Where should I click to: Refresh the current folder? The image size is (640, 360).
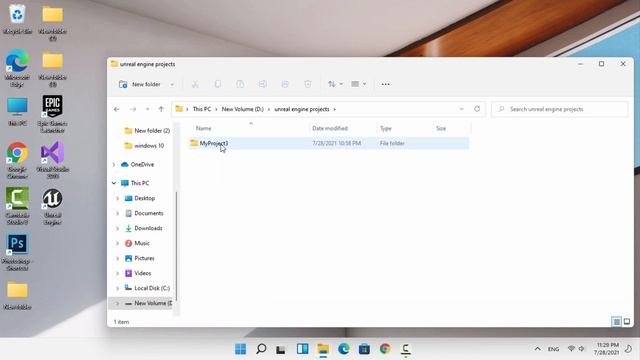pos(477,109)
